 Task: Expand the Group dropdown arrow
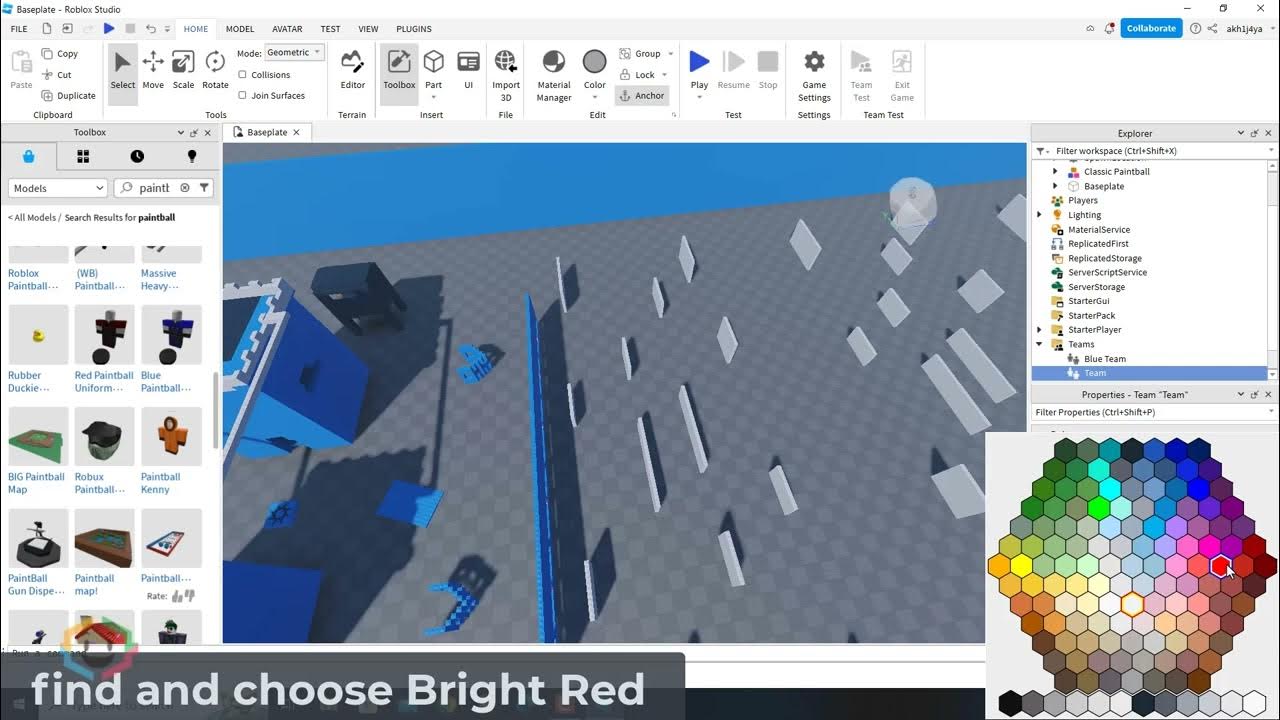(670, 54)
